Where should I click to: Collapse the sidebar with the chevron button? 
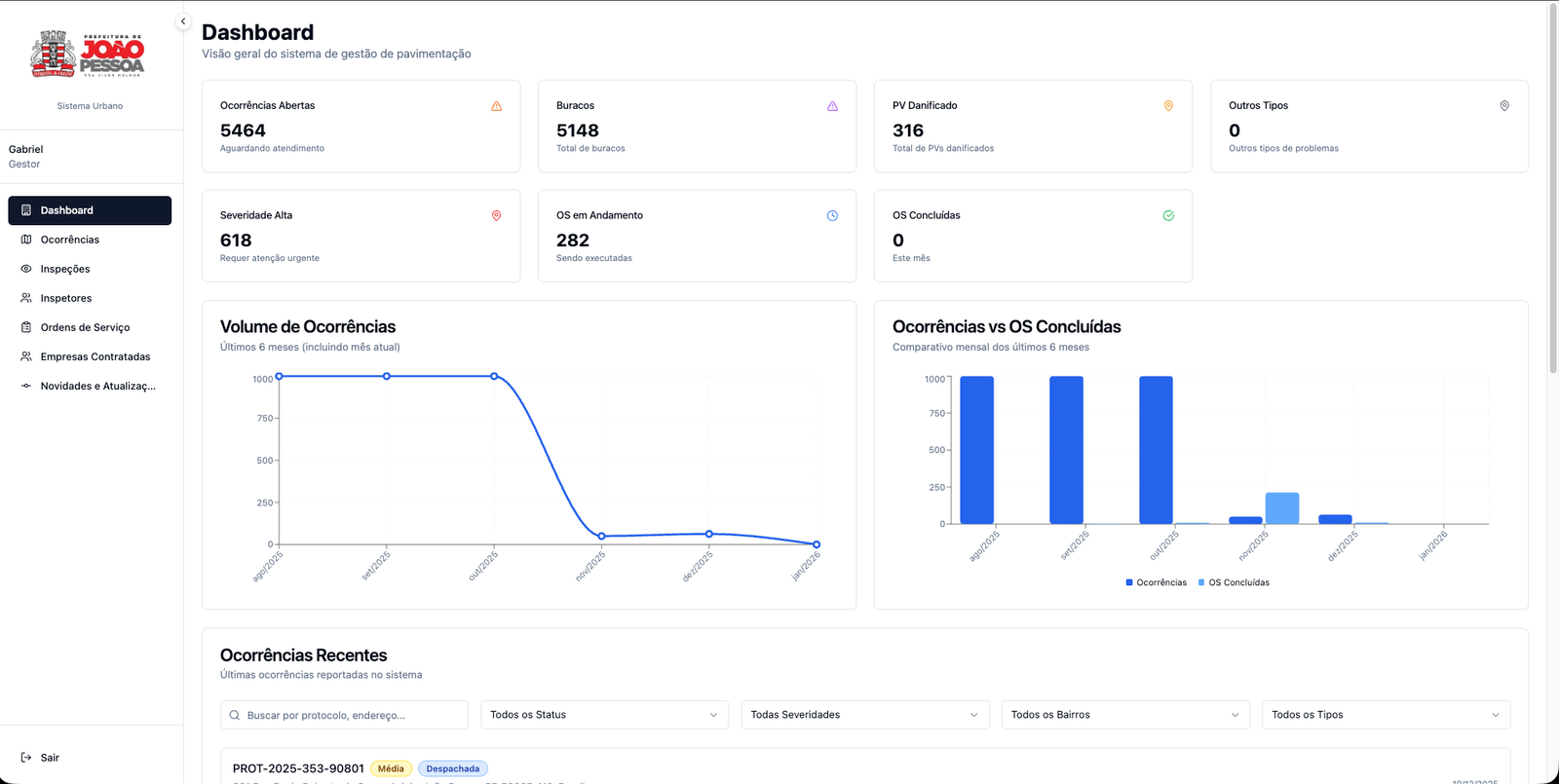[x=183, y=21]
